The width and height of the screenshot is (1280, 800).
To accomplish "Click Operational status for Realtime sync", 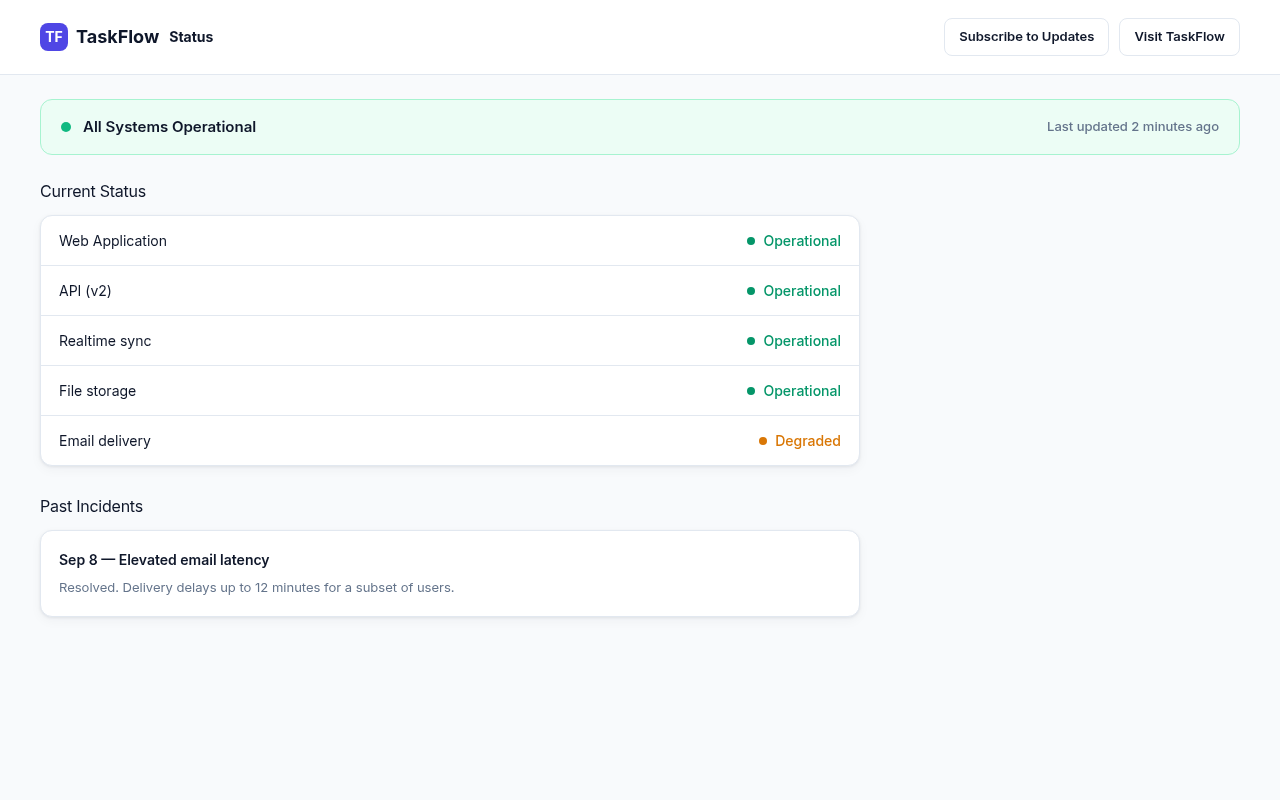I will (x=802, y=341).
